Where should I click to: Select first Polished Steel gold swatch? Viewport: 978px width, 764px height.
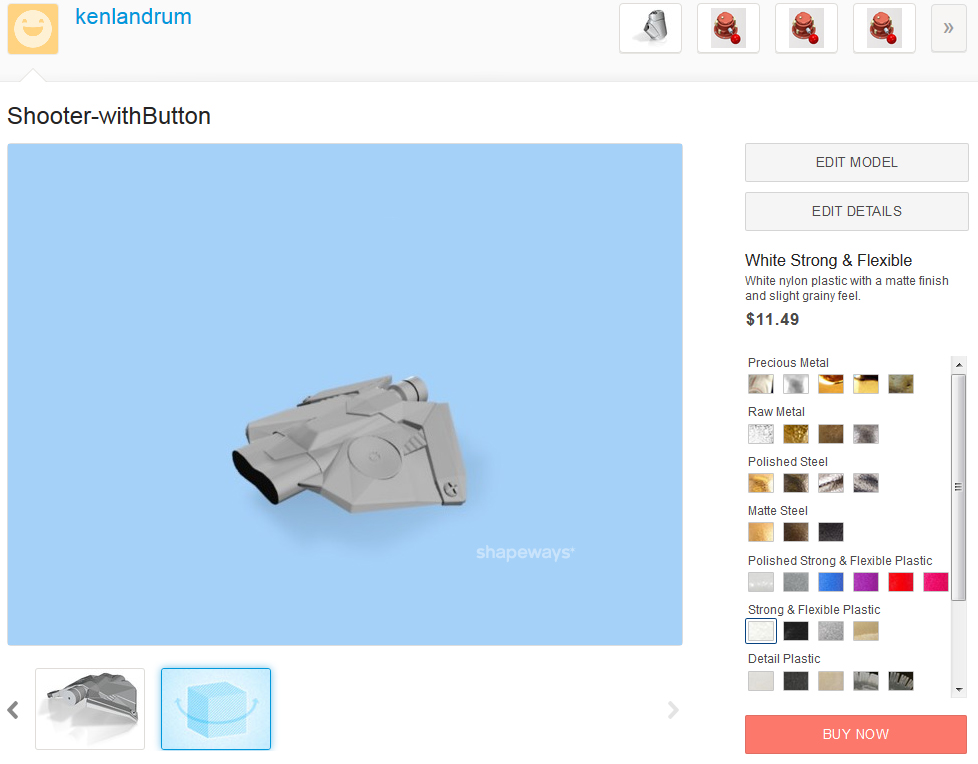click(x=761, y=483)
